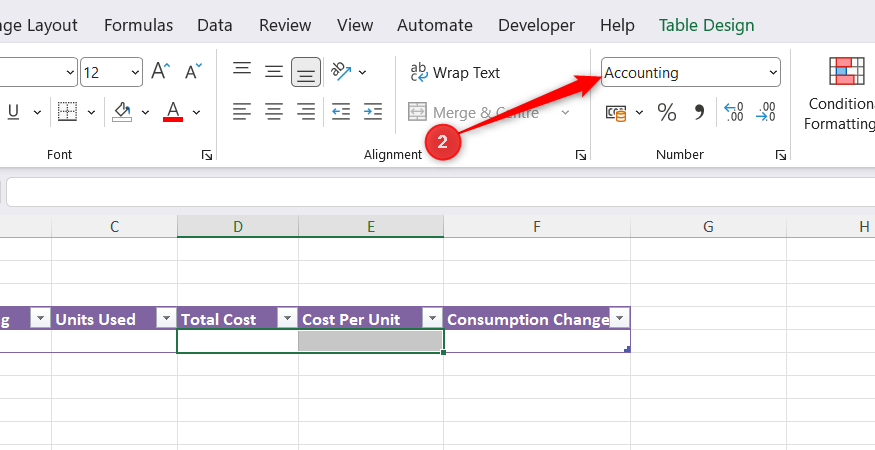Switch to the Automate tab

pos(435,25)
